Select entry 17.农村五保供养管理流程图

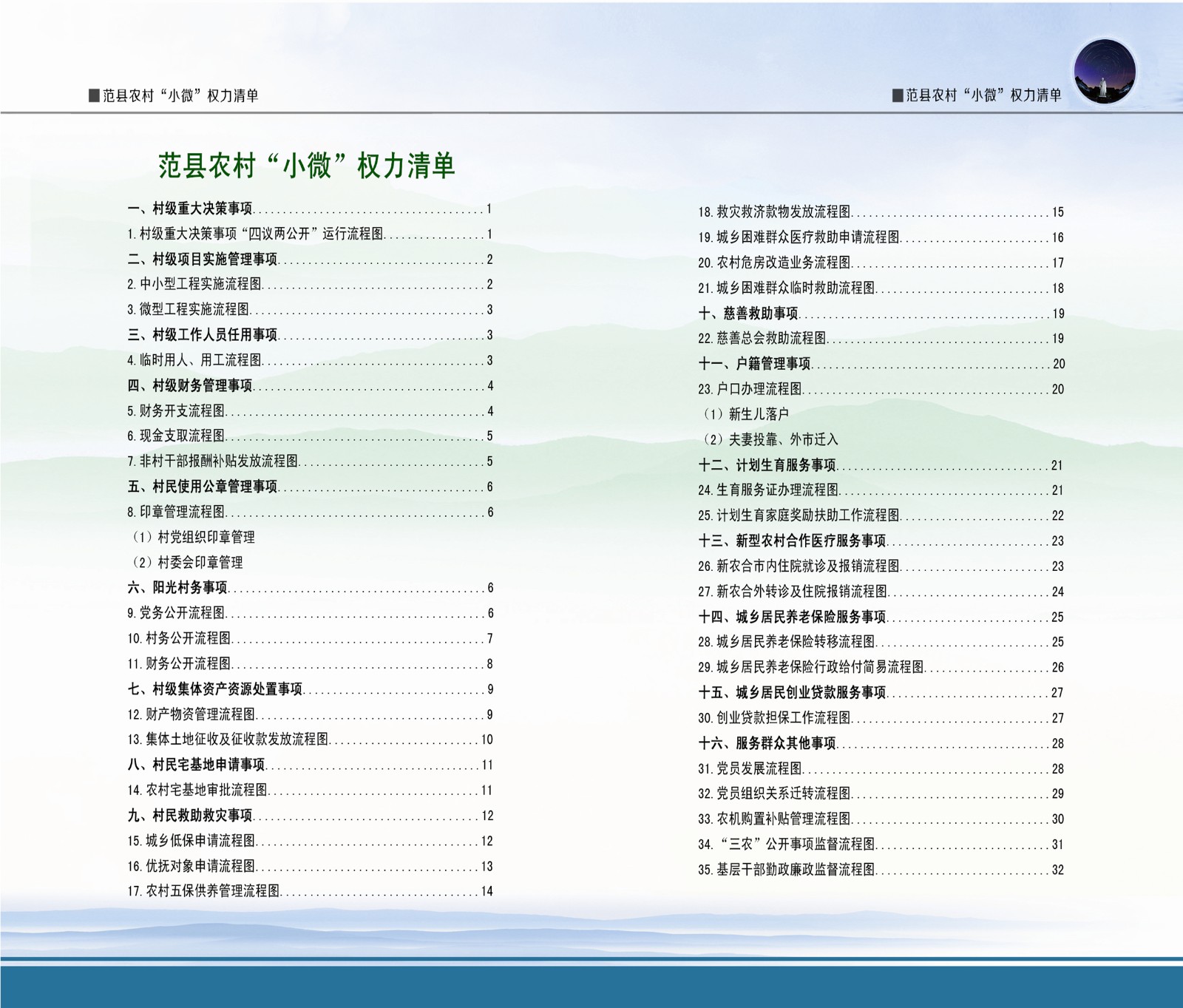[x=310, y=891]
